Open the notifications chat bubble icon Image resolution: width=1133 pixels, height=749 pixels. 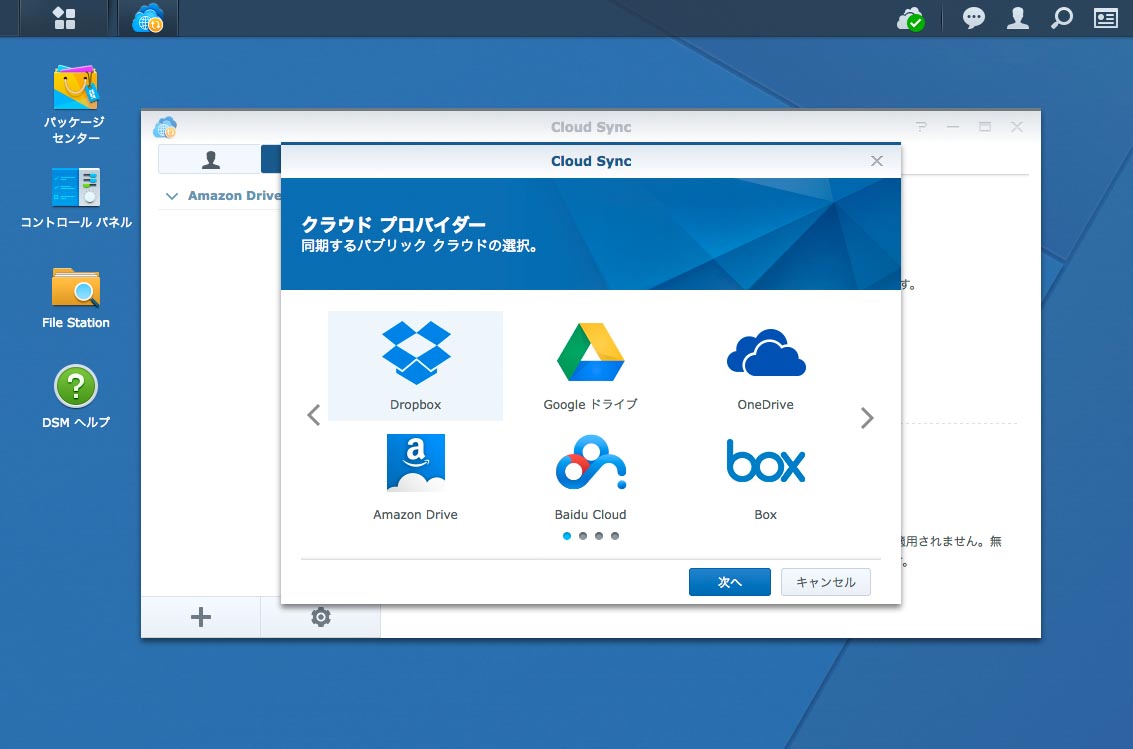click(x=973, y=17)
